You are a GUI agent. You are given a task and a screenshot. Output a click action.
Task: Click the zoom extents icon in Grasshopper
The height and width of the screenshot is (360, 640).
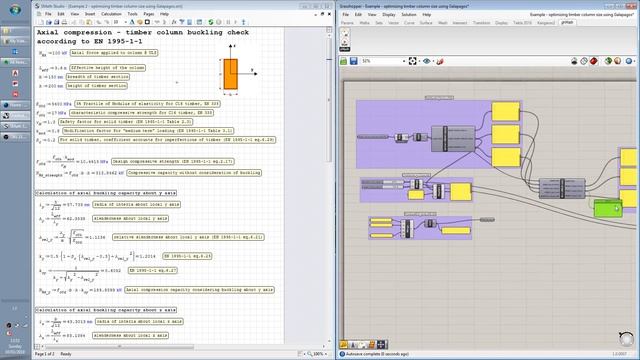point(413,61)
